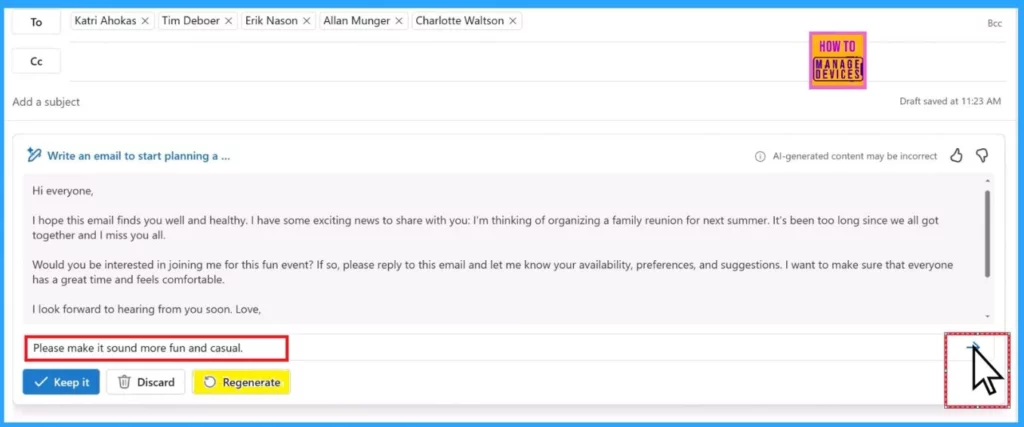The width and height of the screenshot is (1024, 427).
Task: Click the Add a subject field
Action: [46, 102]
